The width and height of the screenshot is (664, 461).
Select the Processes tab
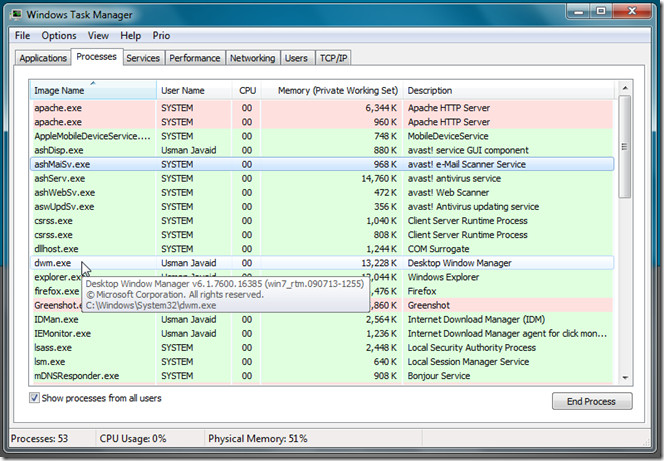point(97,57)
